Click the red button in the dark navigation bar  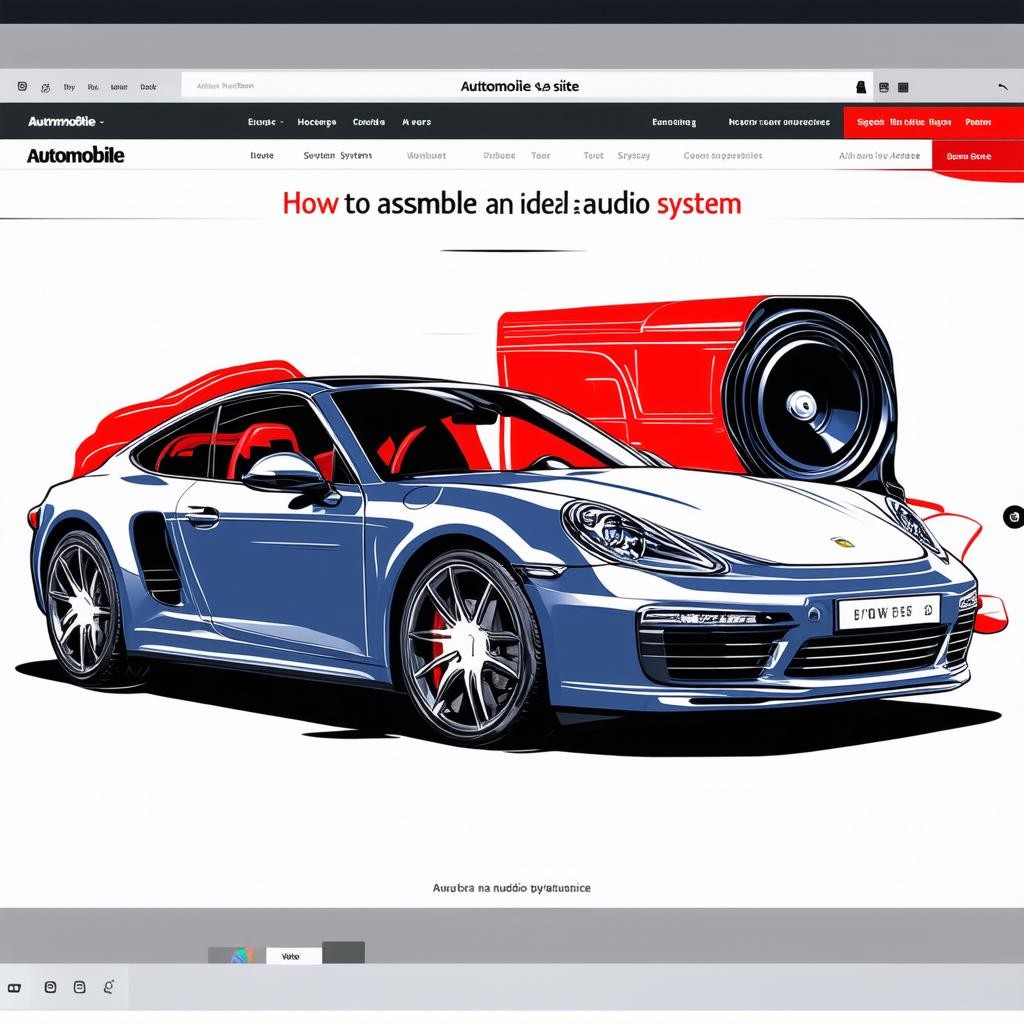933,122
